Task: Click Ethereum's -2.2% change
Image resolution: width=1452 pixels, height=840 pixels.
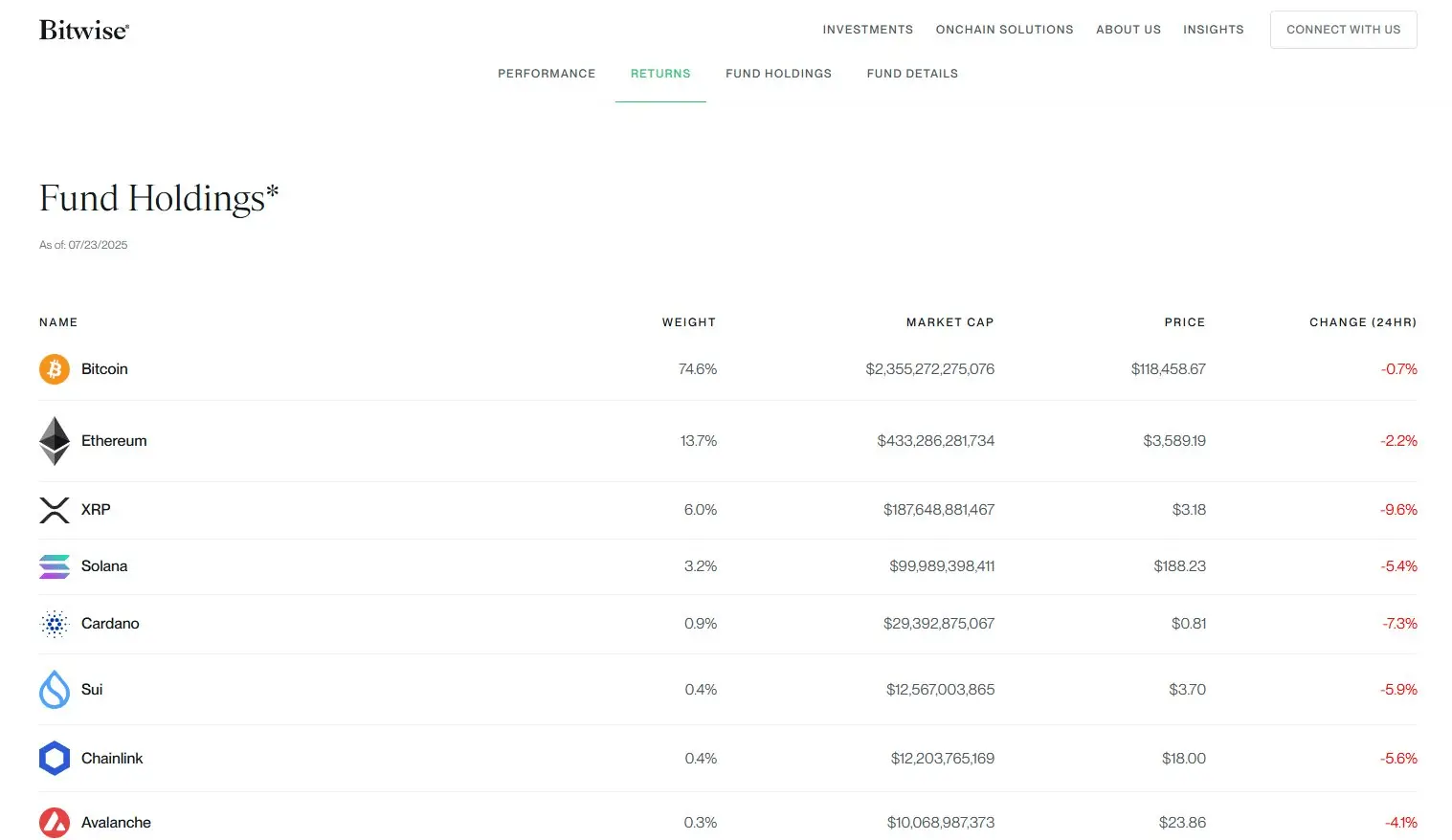Action: 1398,441
